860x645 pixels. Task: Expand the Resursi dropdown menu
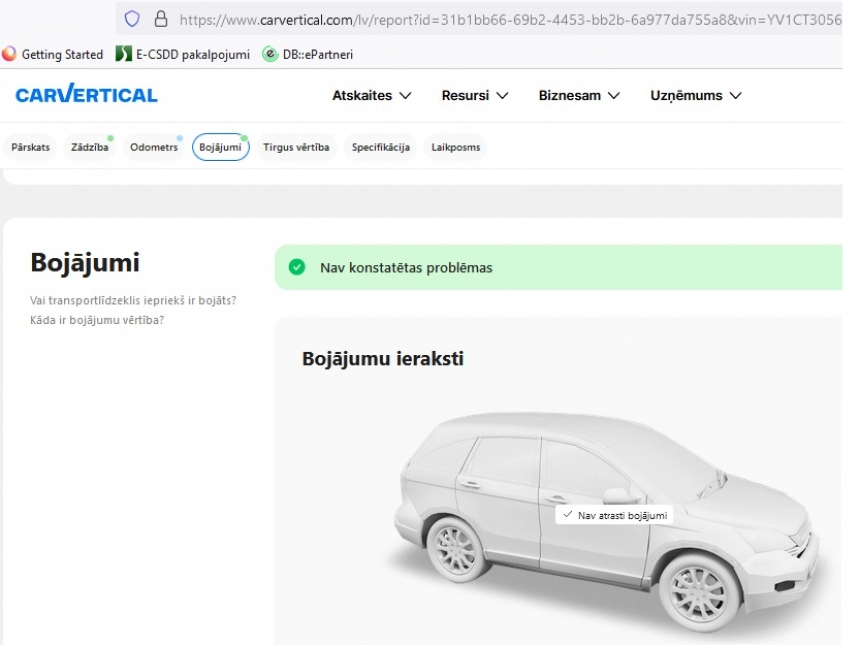tap(475, 95)
